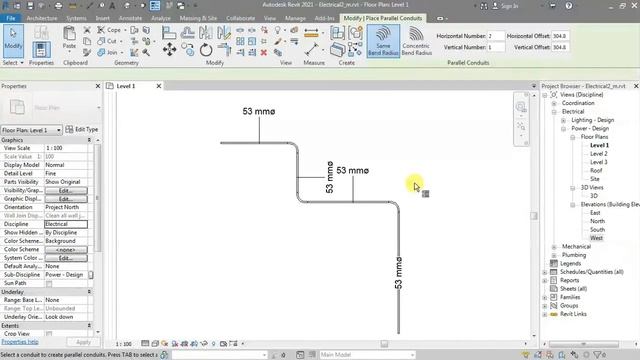
Task: Click the Cut geometry tool
Action: tap(107, 41)
